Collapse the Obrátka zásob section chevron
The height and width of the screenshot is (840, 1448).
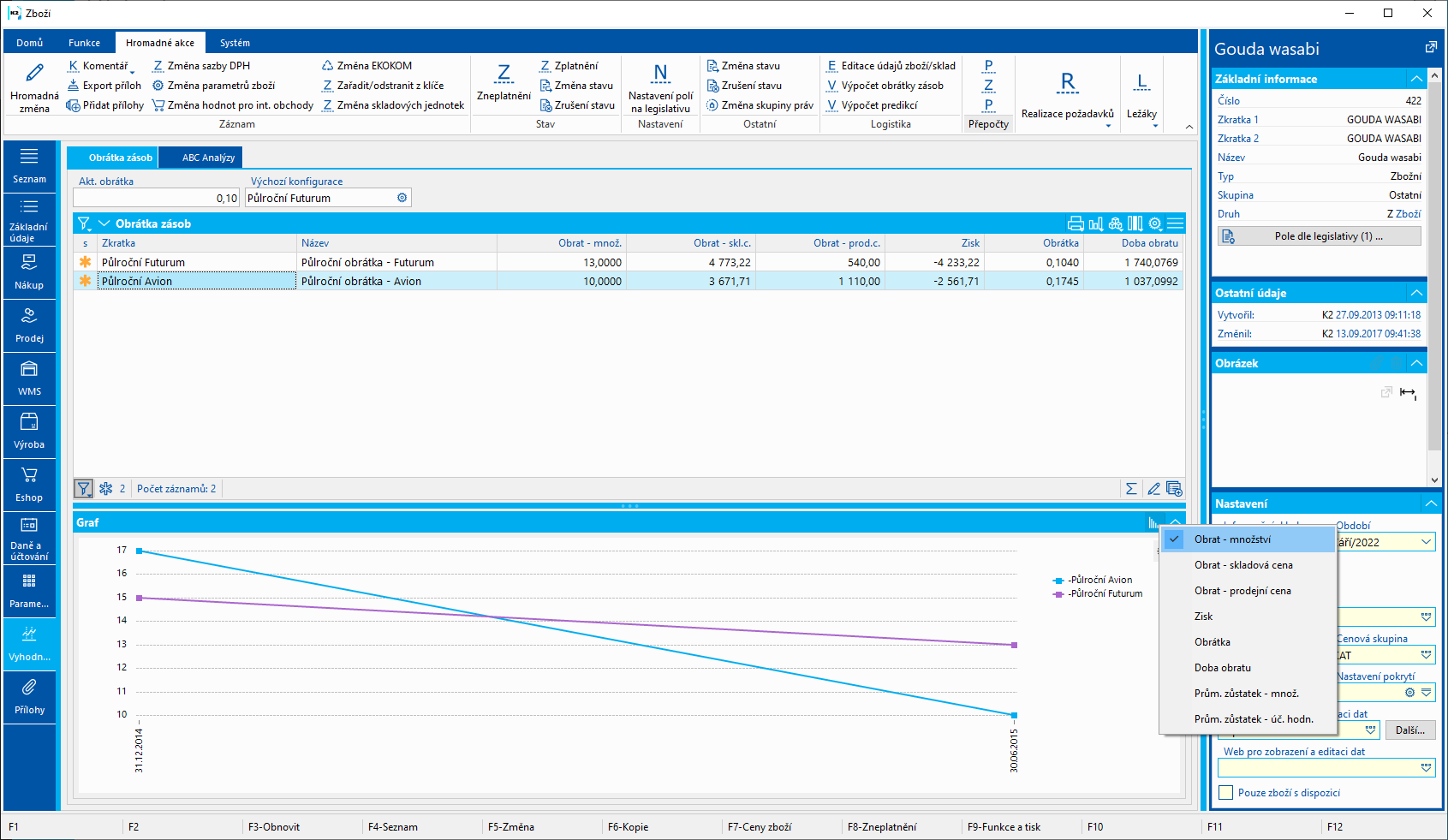(x=104, y=223)
